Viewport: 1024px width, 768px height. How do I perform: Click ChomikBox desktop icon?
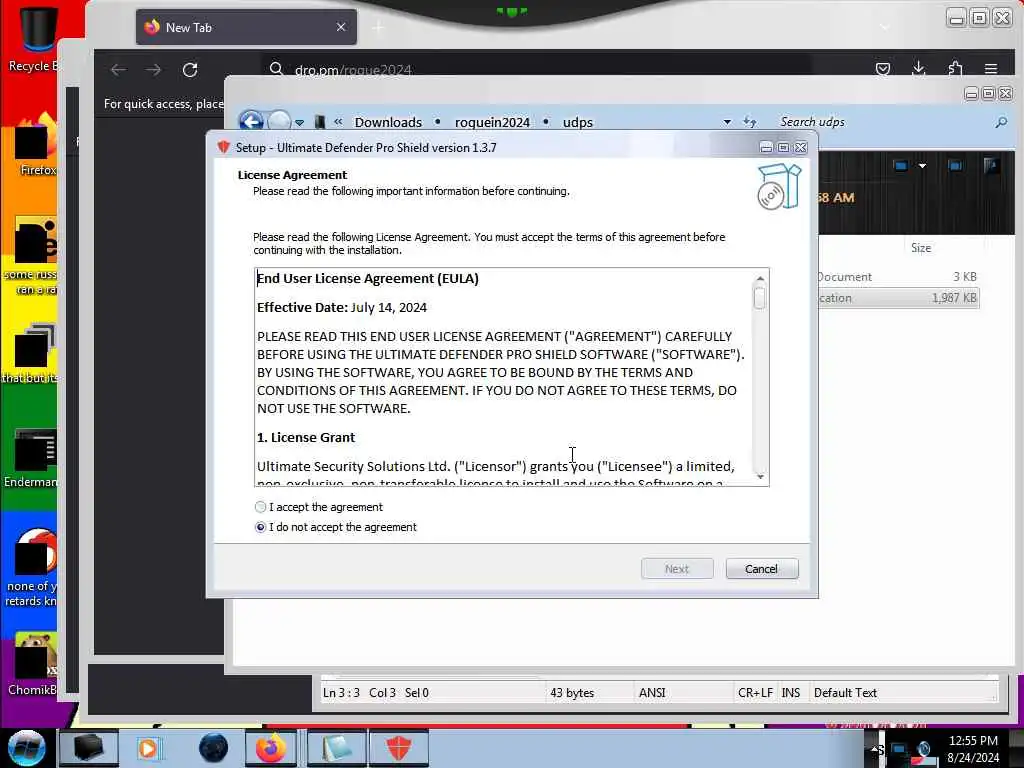coord(33,664)
